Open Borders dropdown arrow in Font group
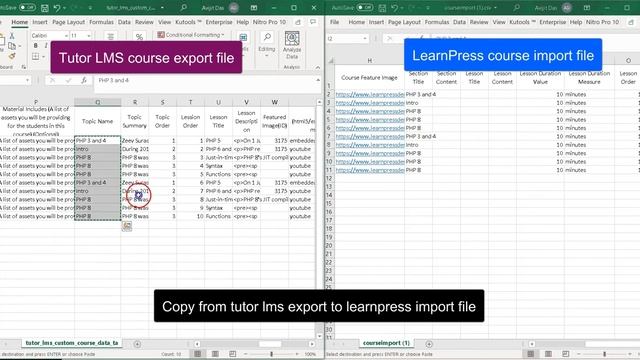This screenshot has height=360, width=640. 44,56
